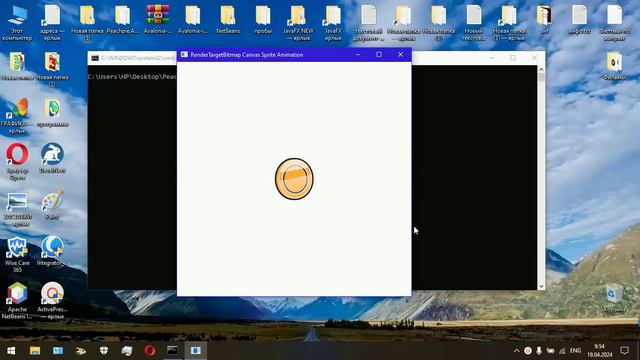Select the Wise Care 365 shortcut
640x360 pixels.
coord(17,254)
